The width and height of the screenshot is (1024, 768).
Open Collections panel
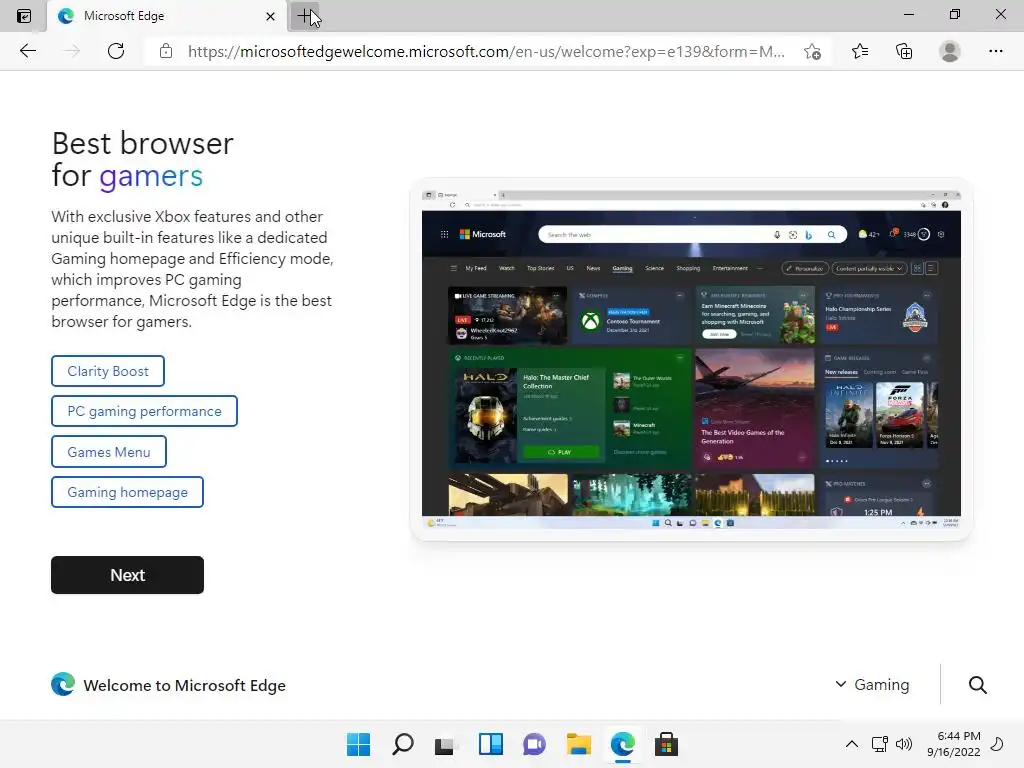904,51
